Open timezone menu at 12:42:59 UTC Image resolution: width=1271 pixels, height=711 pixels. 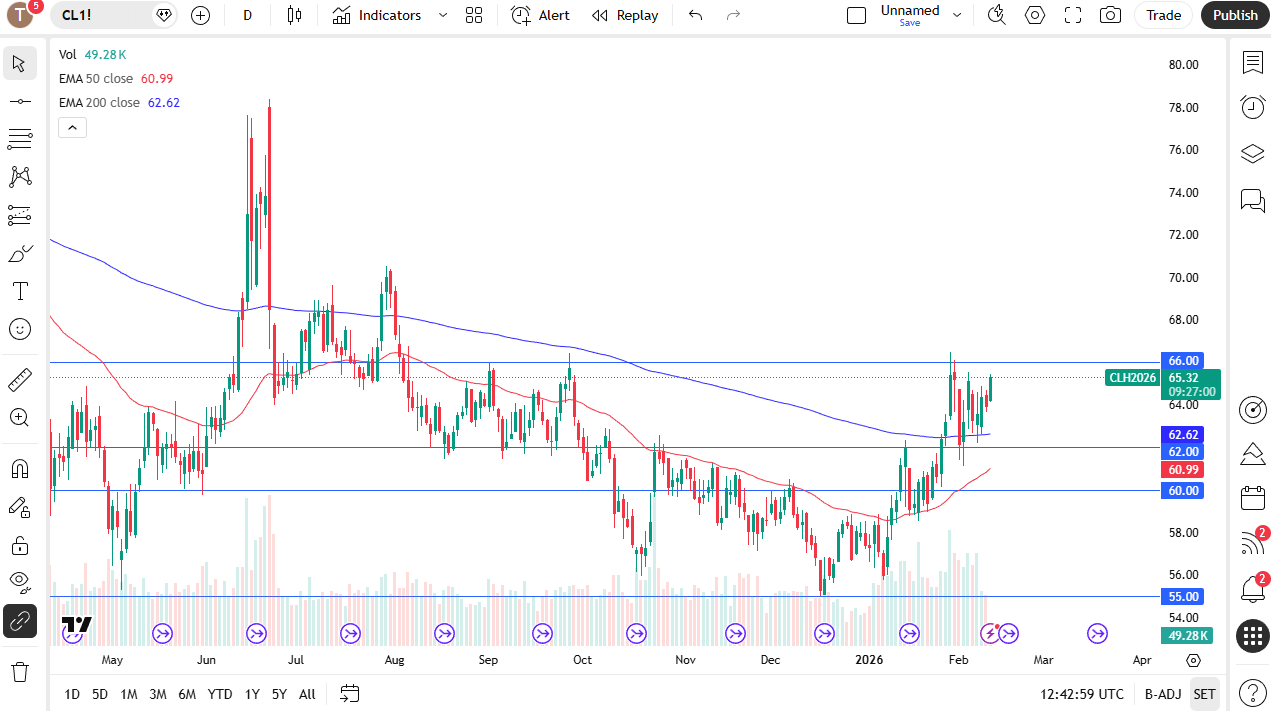click(x=1081, y=694)
